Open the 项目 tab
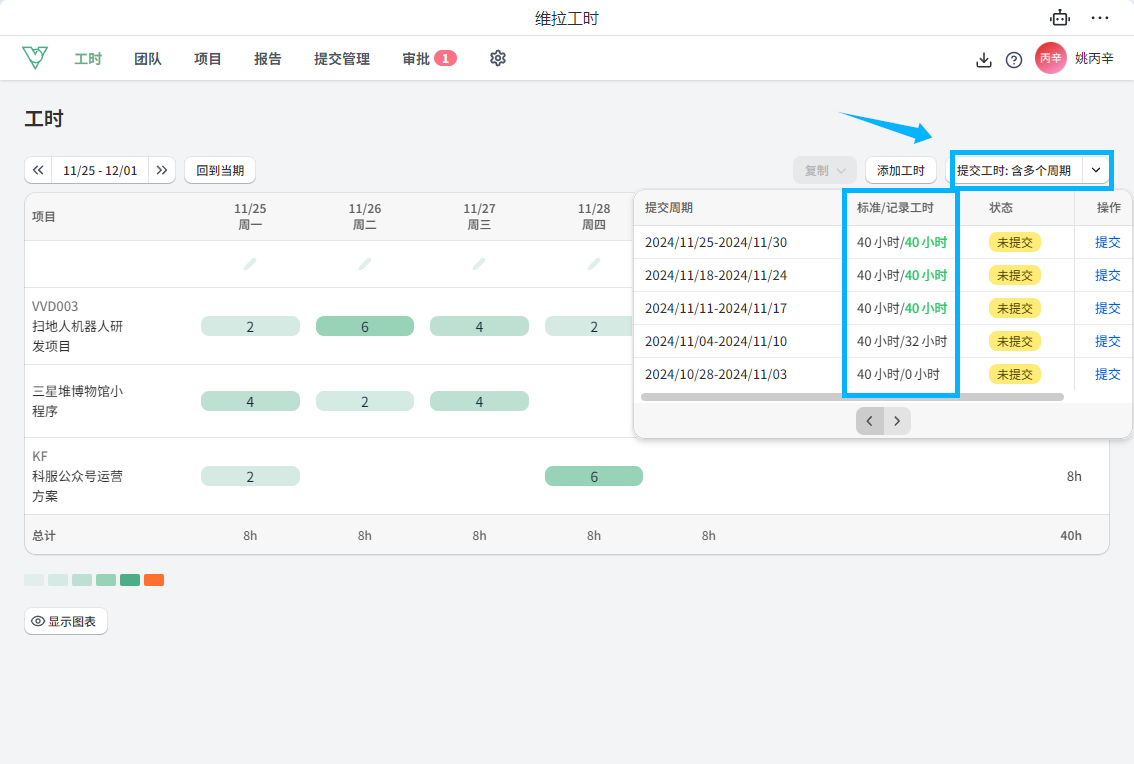Image resolution: width=1134 pixels, height=764 pixels. pos(208,59)
